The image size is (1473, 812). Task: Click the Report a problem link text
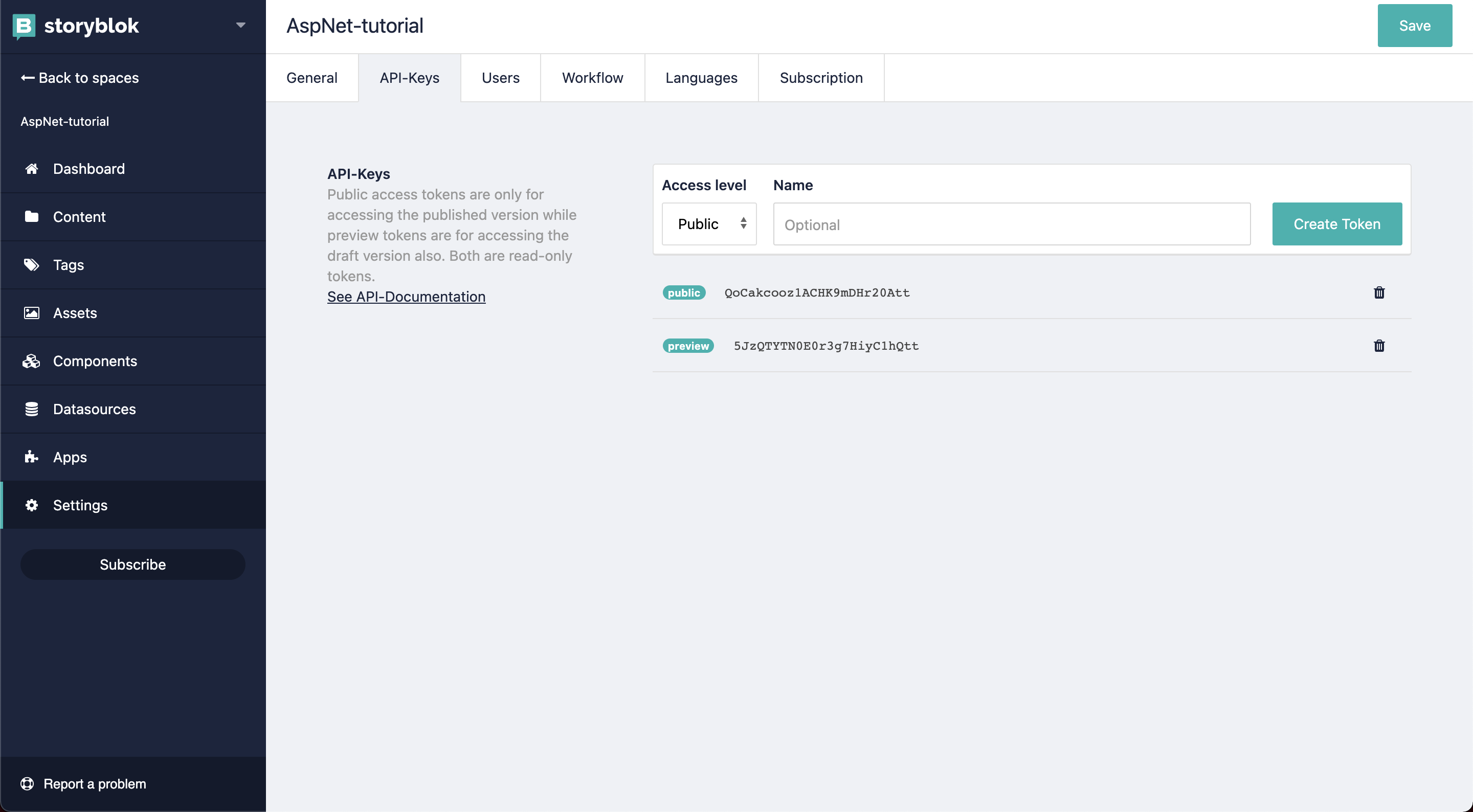[95, 783]
